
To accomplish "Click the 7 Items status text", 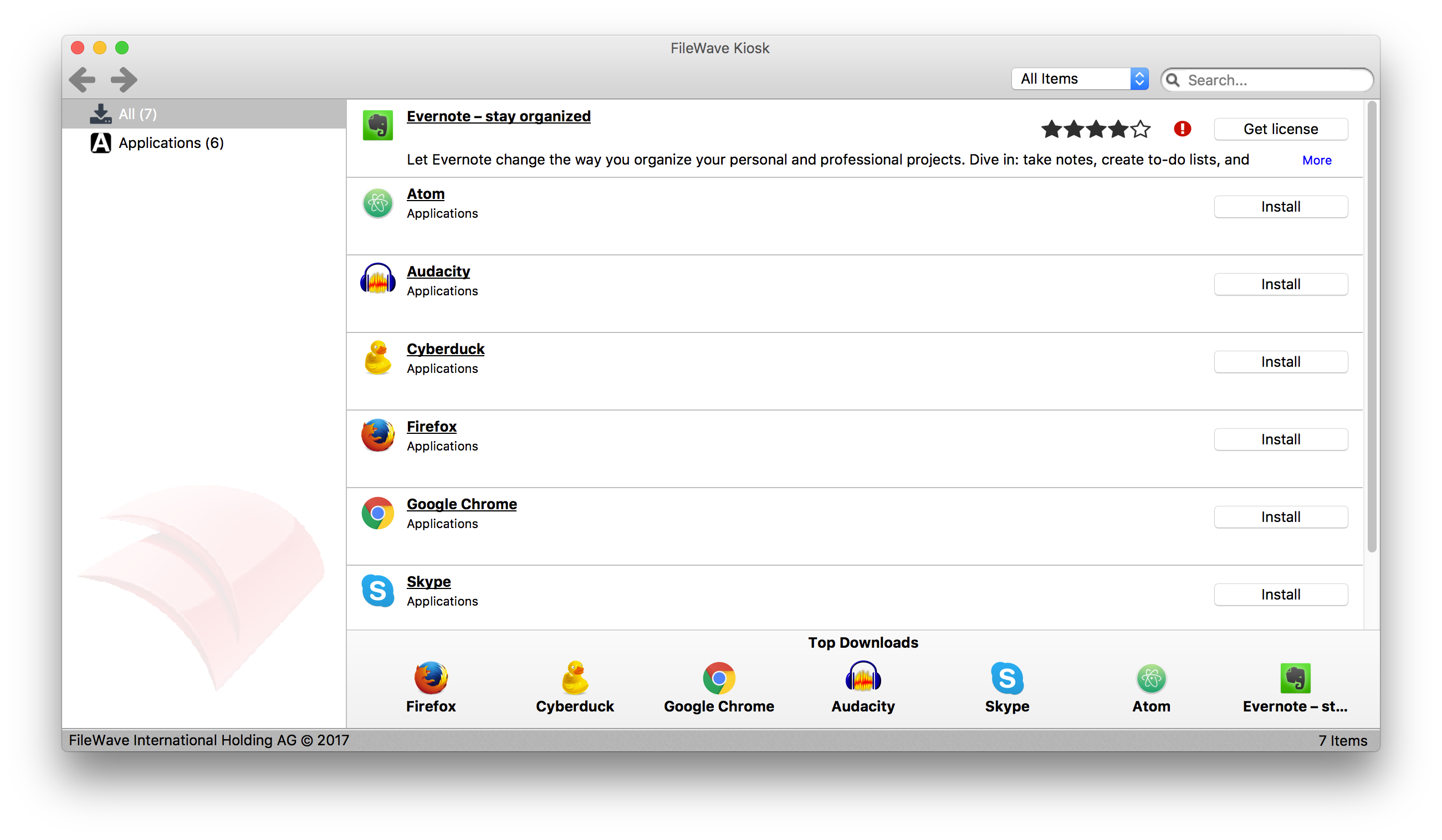I will [x=1342, y=740].
